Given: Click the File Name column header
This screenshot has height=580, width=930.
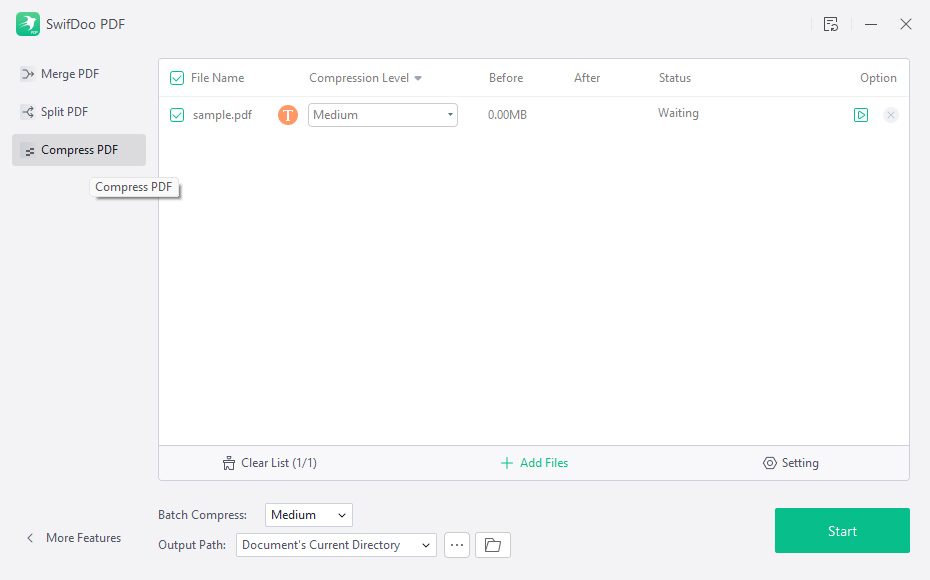Looking at the screenshot, I should point(217,78).
